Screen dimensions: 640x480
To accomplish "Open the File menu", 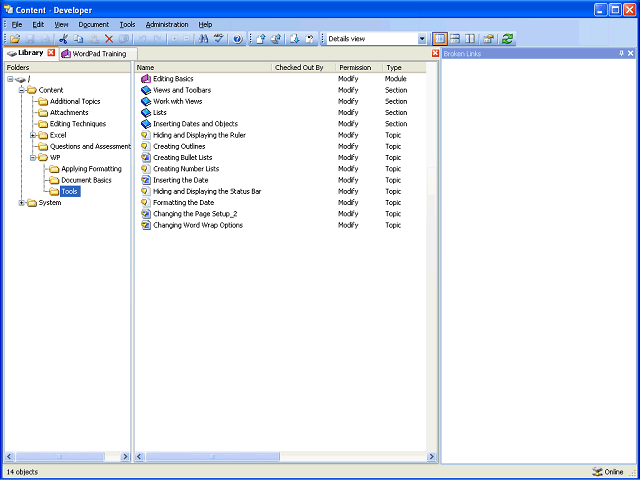I will [x=17, y=24].
